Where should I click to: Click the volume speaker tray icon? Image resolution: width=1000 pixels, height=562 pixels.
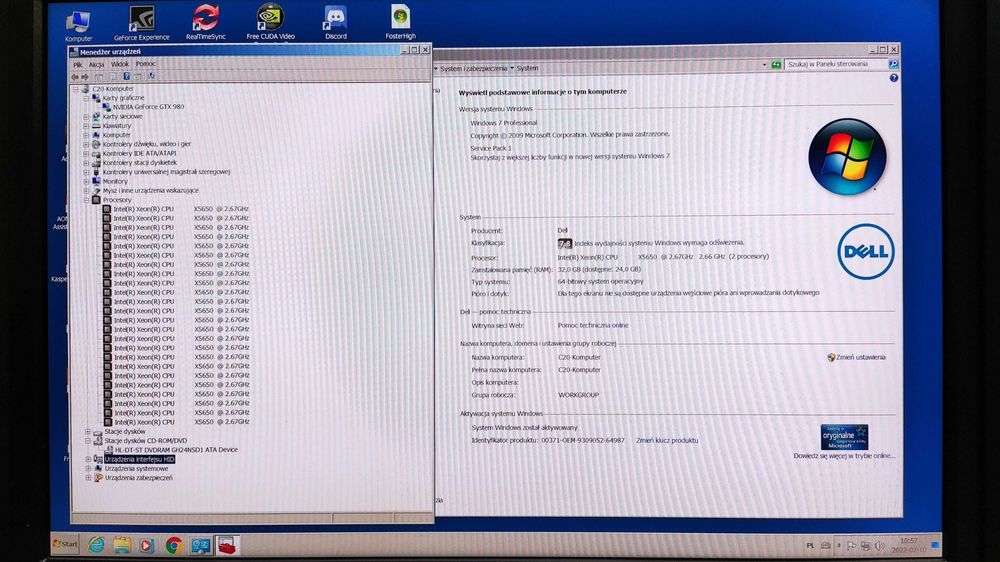(x=879, y=546)
